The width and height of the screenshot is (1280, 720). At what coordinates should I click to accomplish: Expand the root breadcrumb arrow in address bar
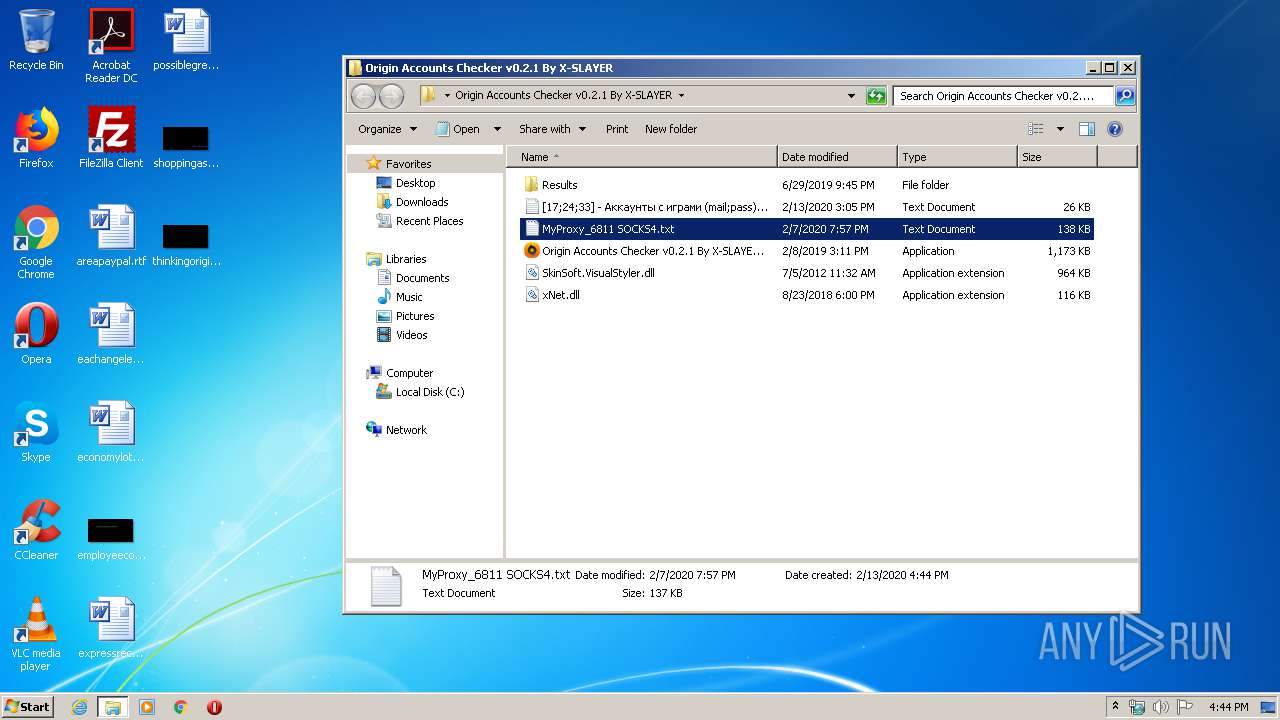coord(447,96)
